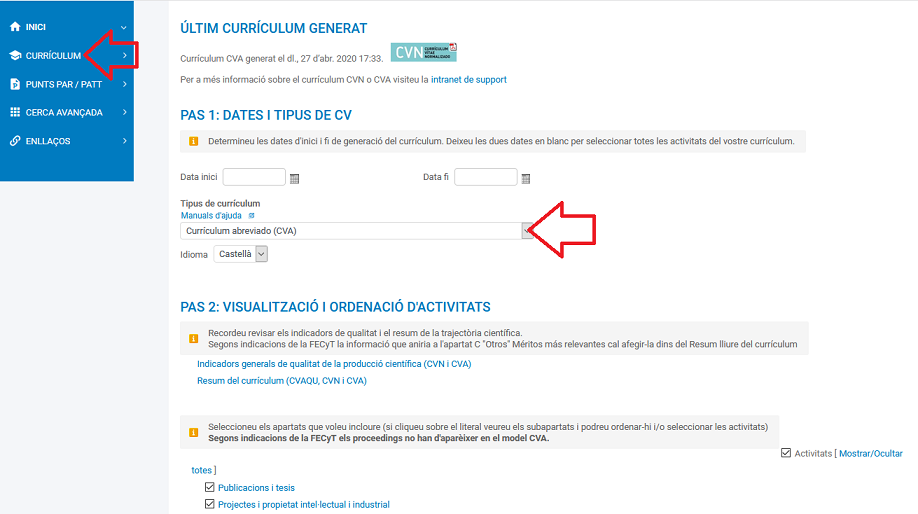Viewport: 918px width, 514px height.
Task: Focus the Data inici date field
Action: click(x=254, y=177)
